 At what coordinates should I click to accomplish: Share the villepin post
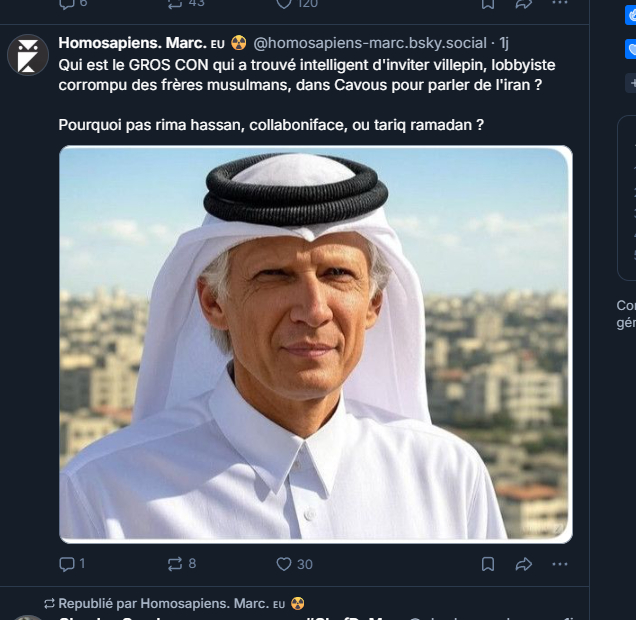[523, 564]
